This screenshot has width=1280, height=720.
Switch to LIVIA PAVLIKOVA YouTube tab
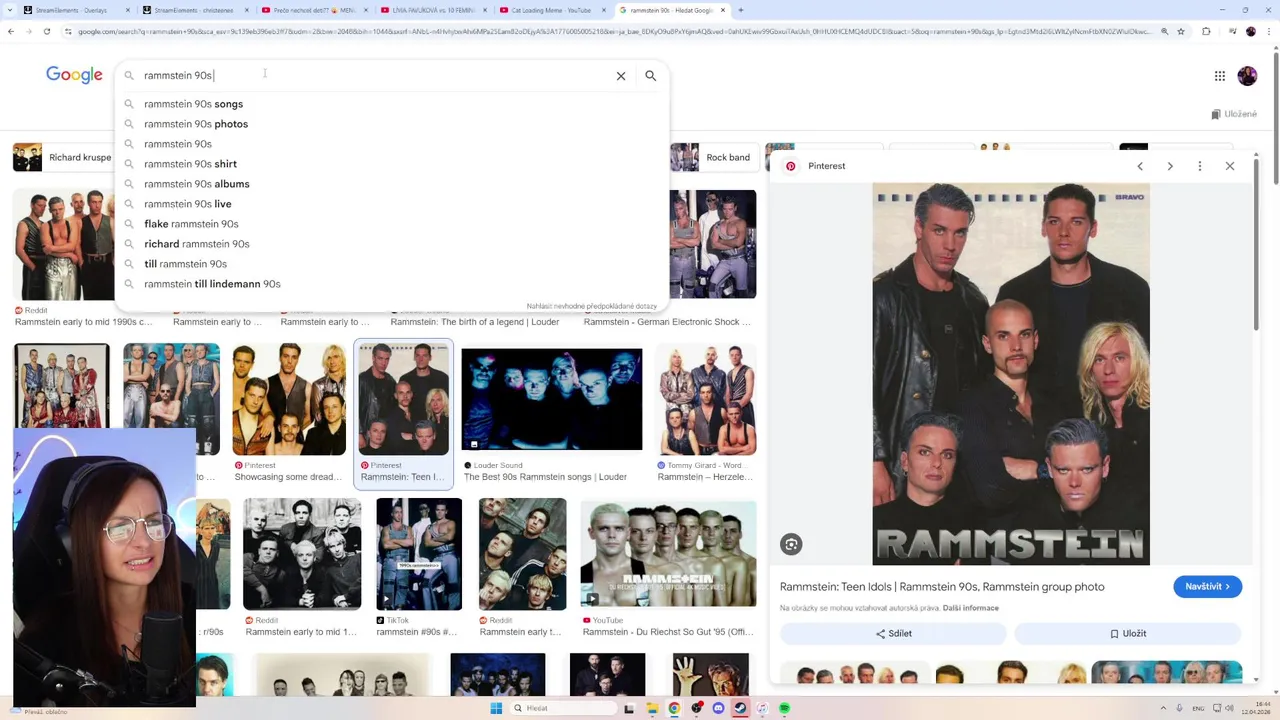[432, 10]
